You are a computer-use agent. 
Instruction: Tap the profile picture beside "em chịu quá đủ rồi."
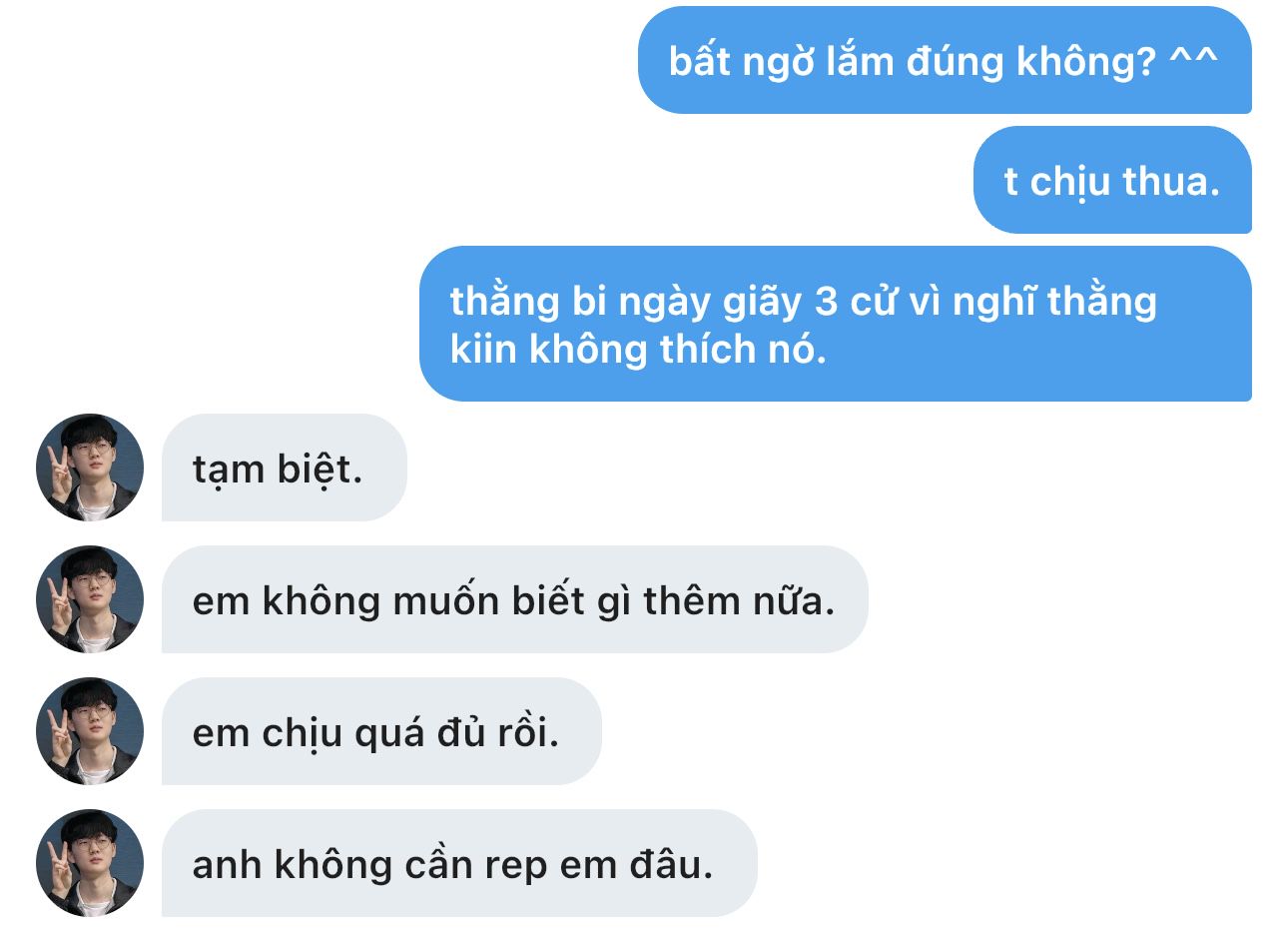pos(90,731)
